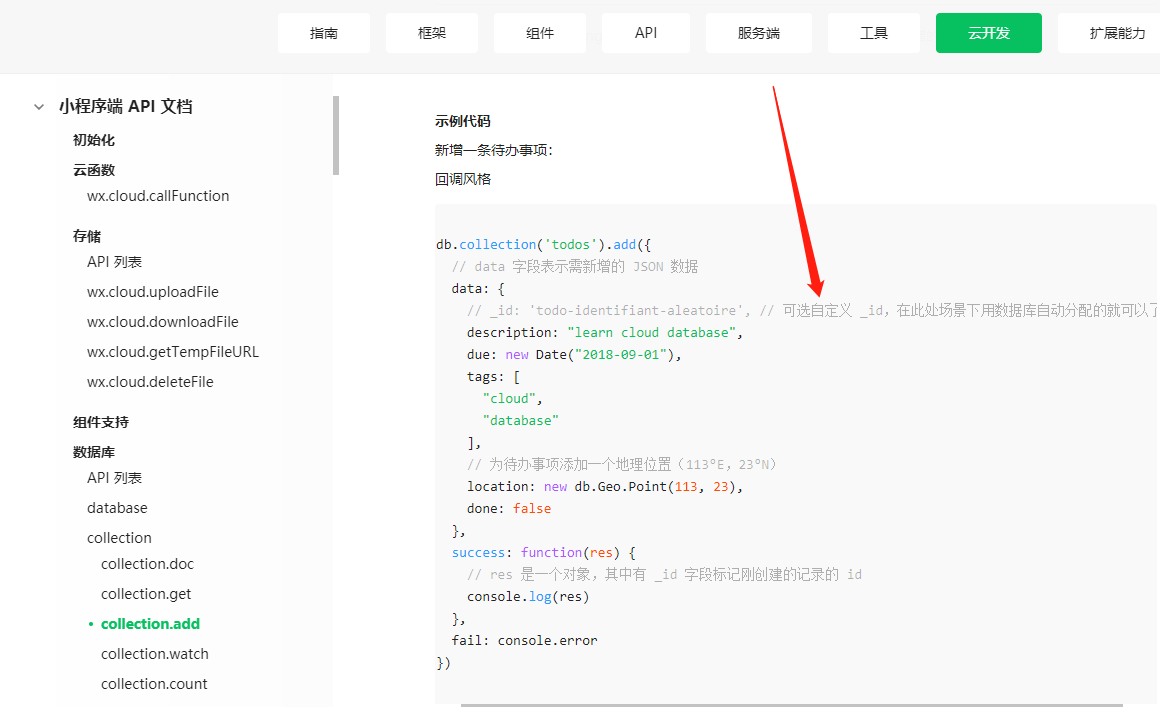
Task: Click the '_id' todo-identifiant-aleatoire comment line
Action: click(813, 311)
